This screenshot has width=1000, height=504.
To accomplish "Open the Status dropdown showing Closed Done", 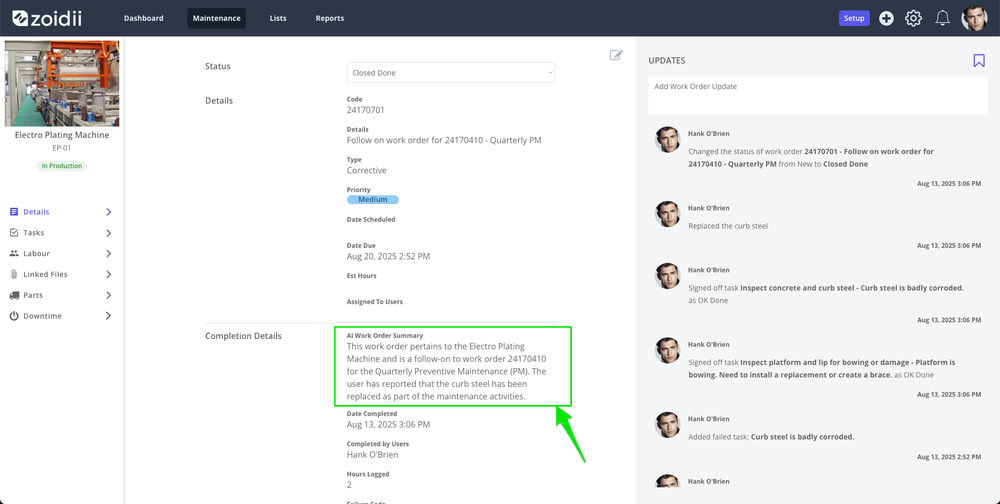I will tap(451, 73).
